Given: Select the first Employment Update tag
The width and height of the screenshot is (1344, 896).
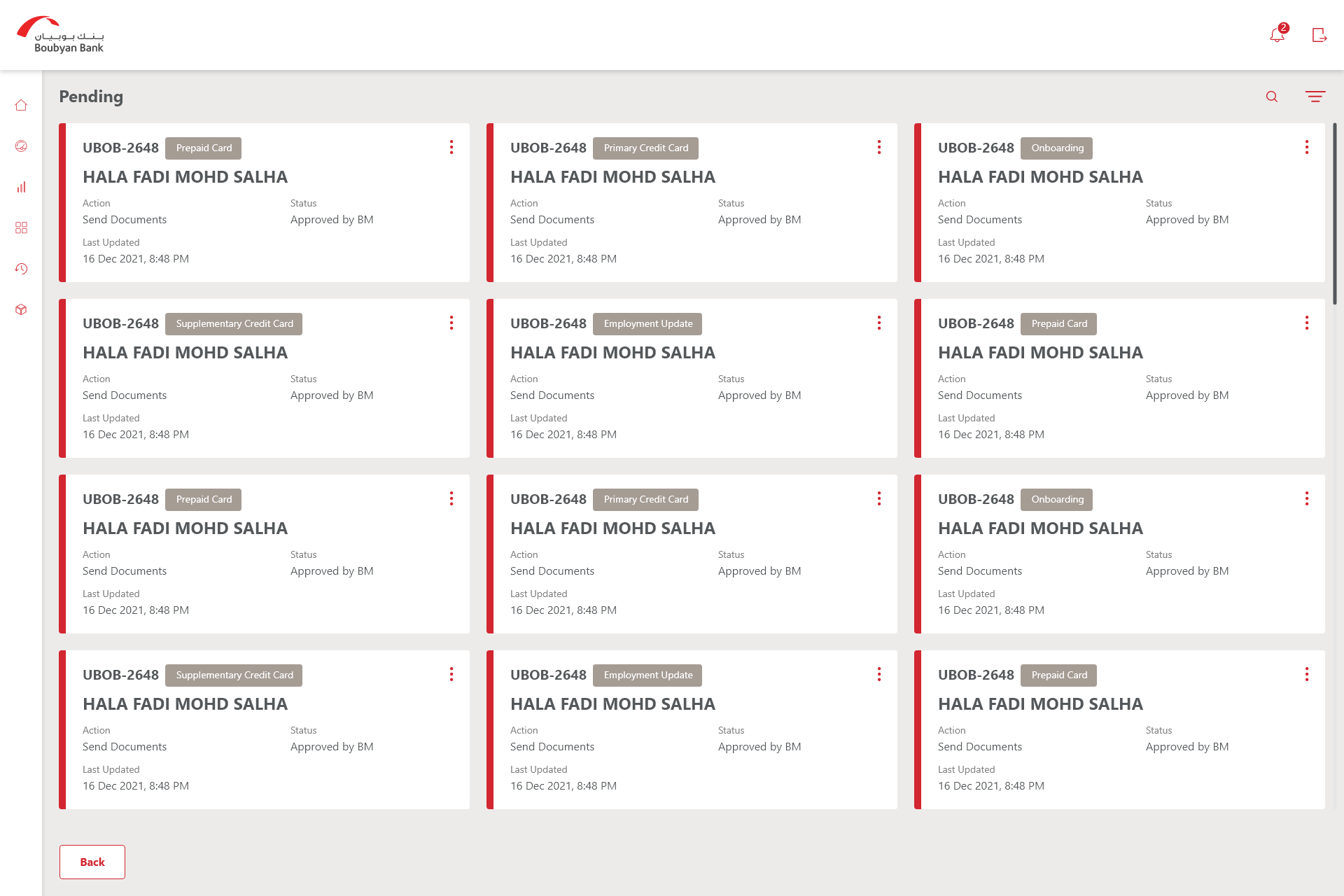Looking at the screenshot, I should [x=647, y=323].
